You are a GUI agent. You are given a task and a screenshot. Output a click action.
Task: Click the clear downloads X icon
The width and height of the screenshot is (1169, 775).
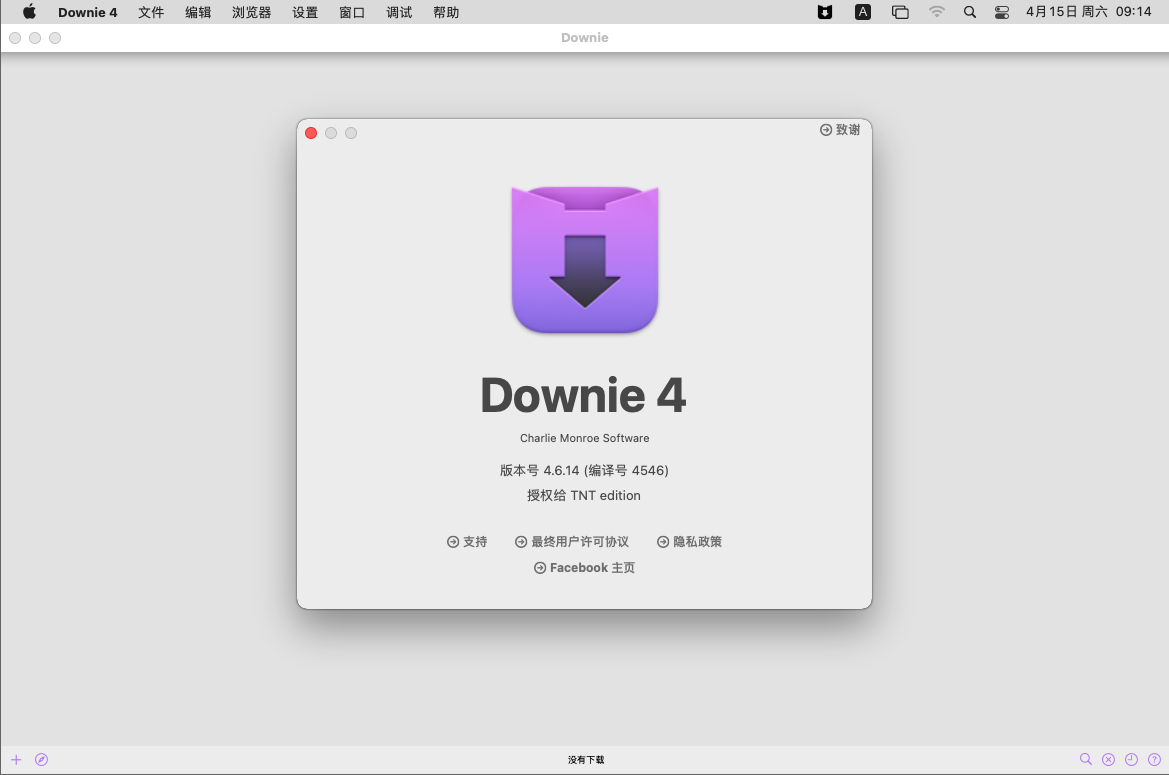[1109, 760]
